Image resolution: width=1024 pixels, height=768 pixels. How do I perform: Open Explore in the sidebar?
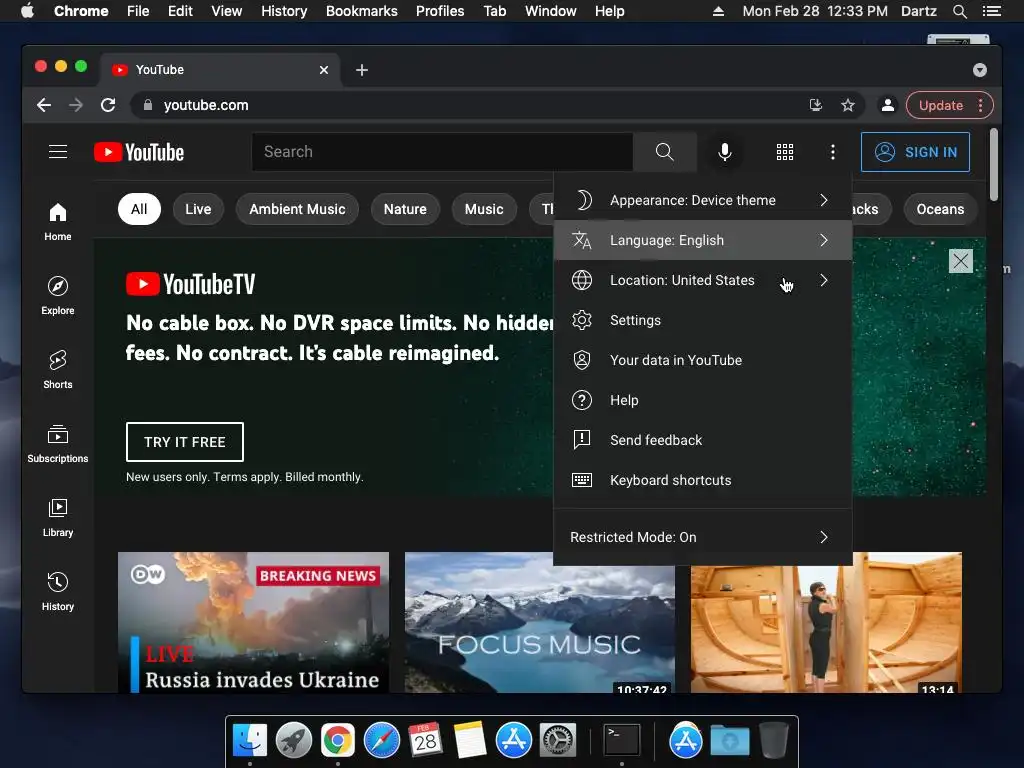(57, 296)
